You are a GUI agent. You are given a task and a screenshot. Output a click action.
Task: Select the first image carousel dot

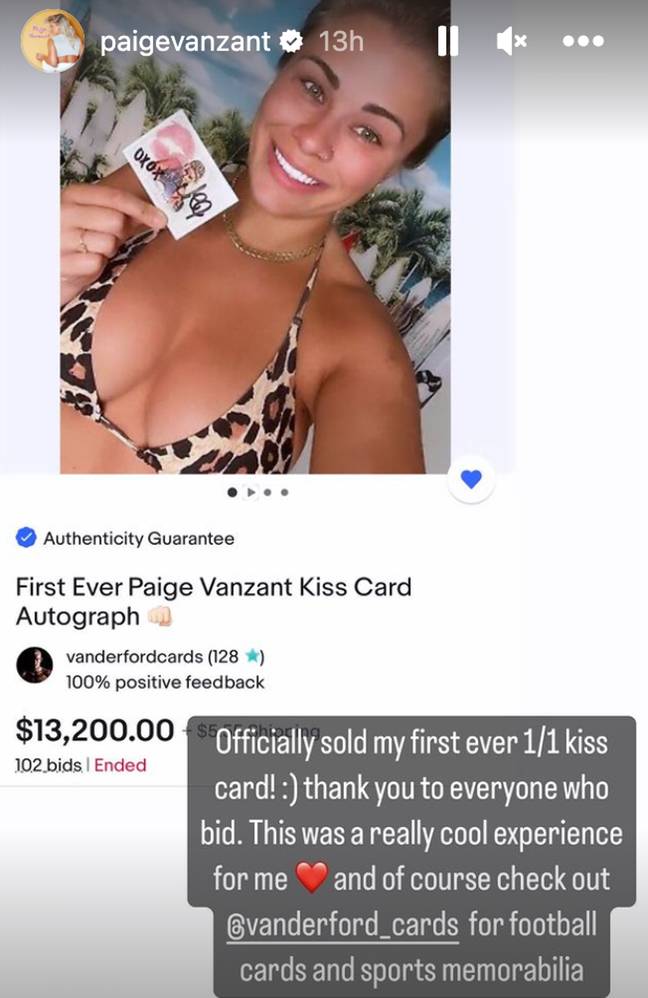pos(232,492)
